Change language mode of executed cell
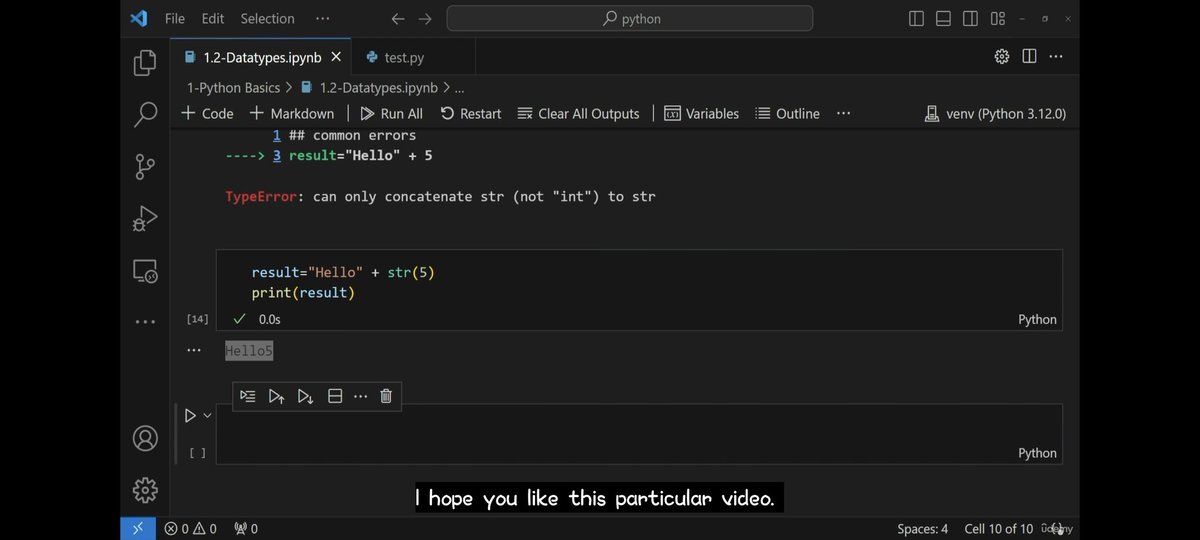 pyautogui.click(x=1037, y=320)
